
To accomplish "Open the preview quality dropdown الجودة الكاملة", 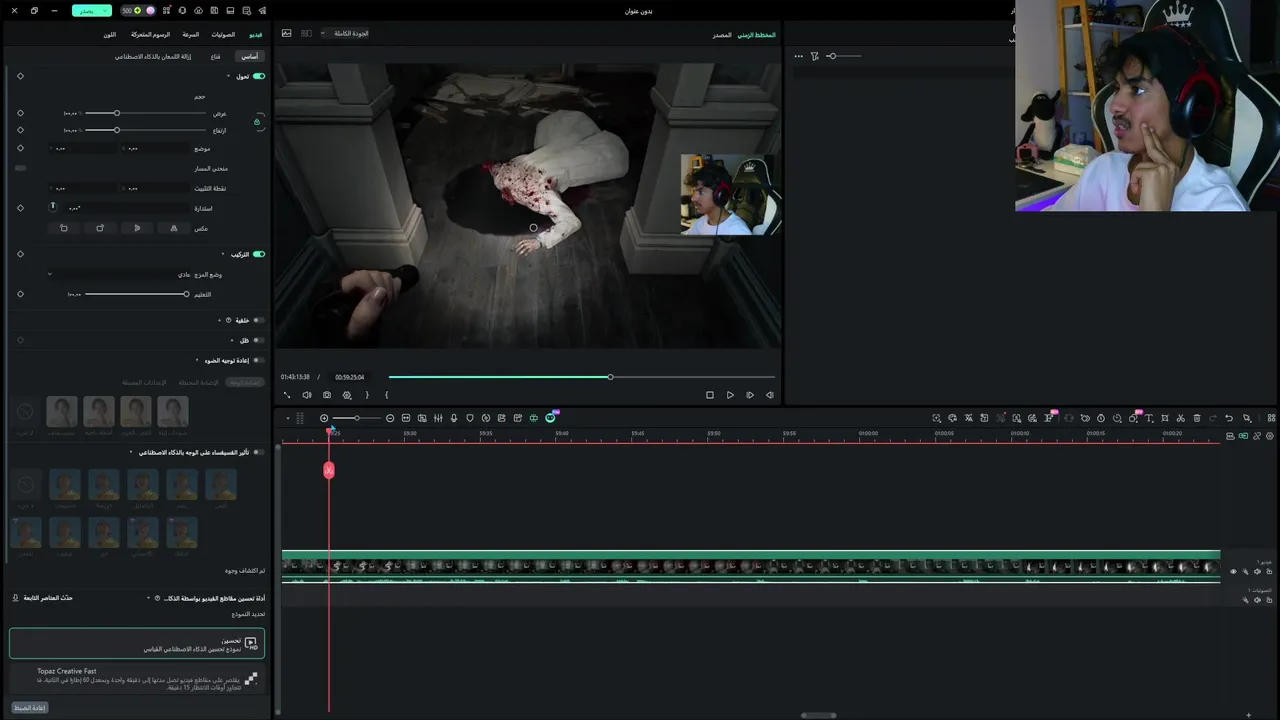I will 346,34.
